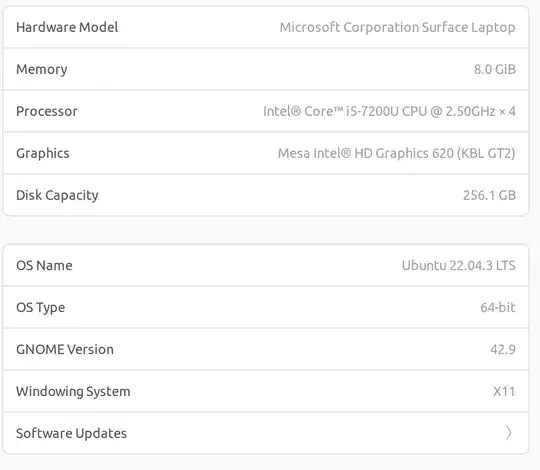Click the Intel Core i5-7200U processor value

click(389, 111)
